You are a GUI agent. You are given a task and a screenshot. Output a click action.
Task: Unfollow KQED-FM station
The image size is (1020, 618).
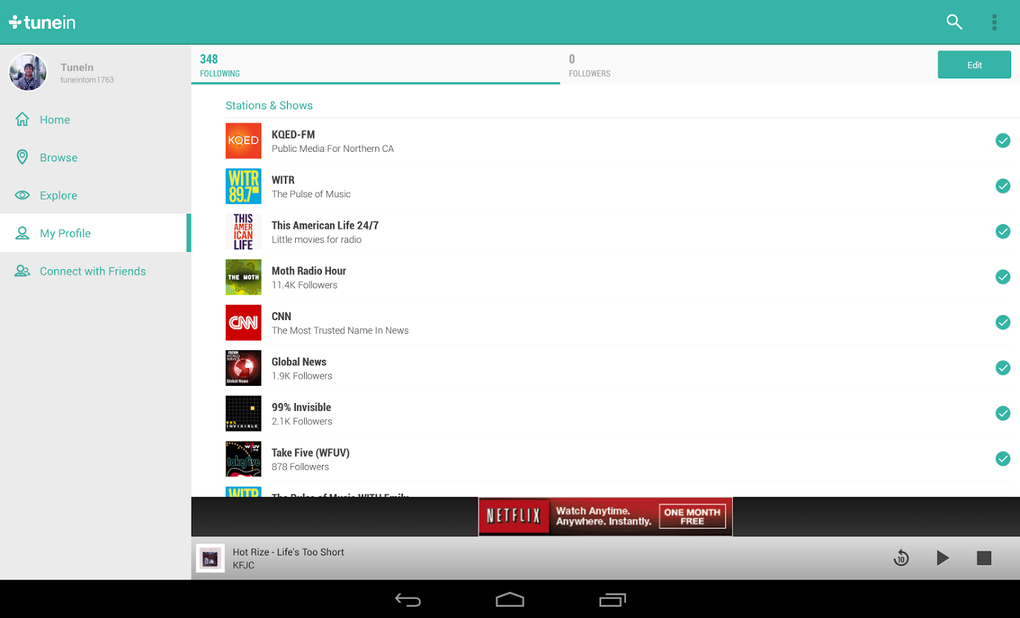(x=1003, y=141)
